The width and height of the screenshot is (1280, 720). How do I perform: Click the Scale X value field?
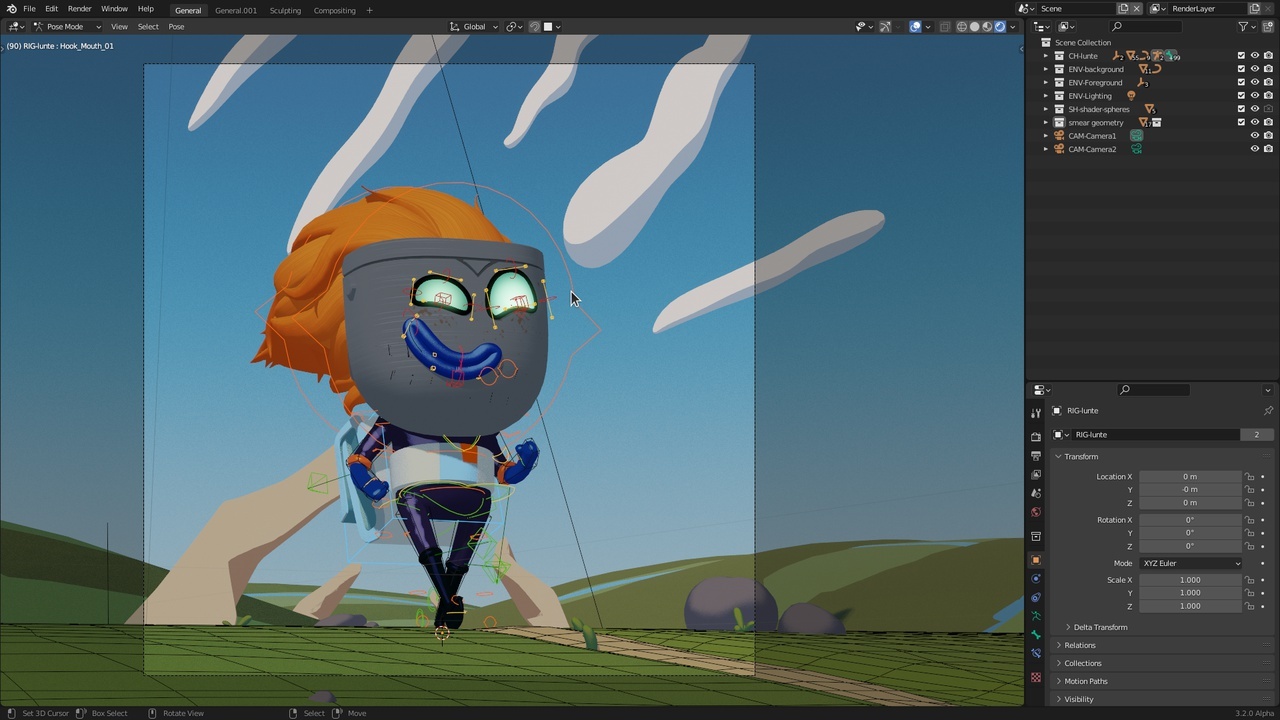click(1189, 580)
